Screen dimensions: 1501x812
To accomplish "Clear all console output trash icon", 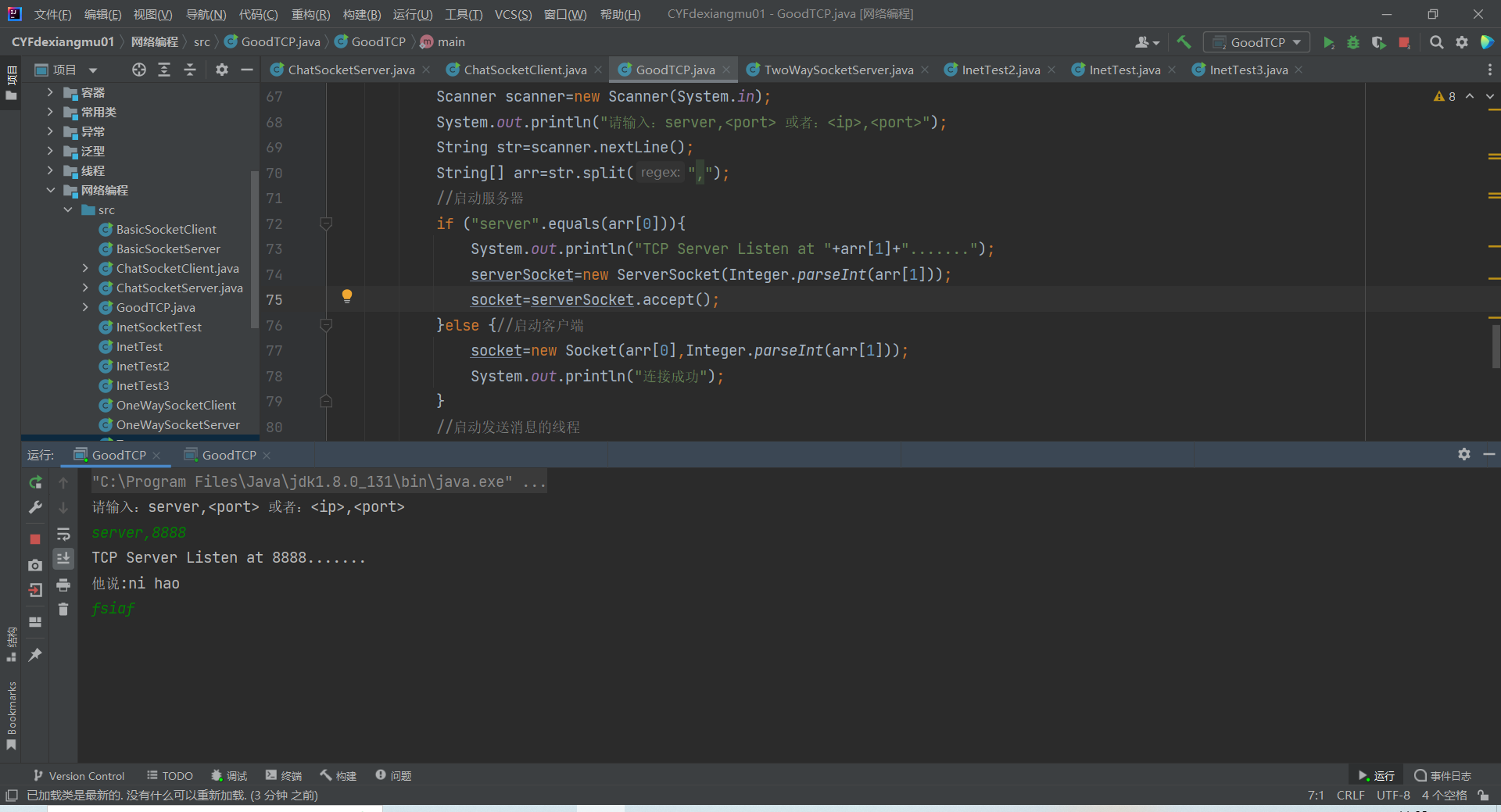I will 63,609.
